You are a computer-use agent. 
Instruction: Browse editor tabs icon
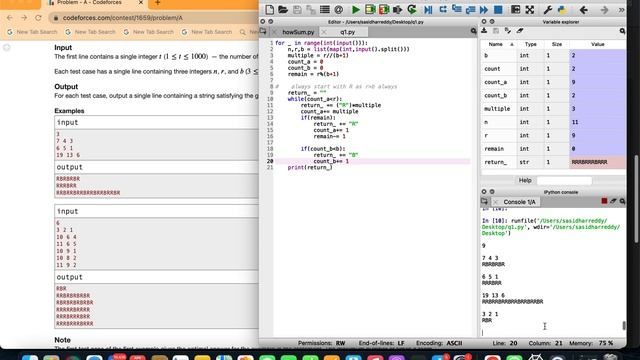(x=263, y=31)
